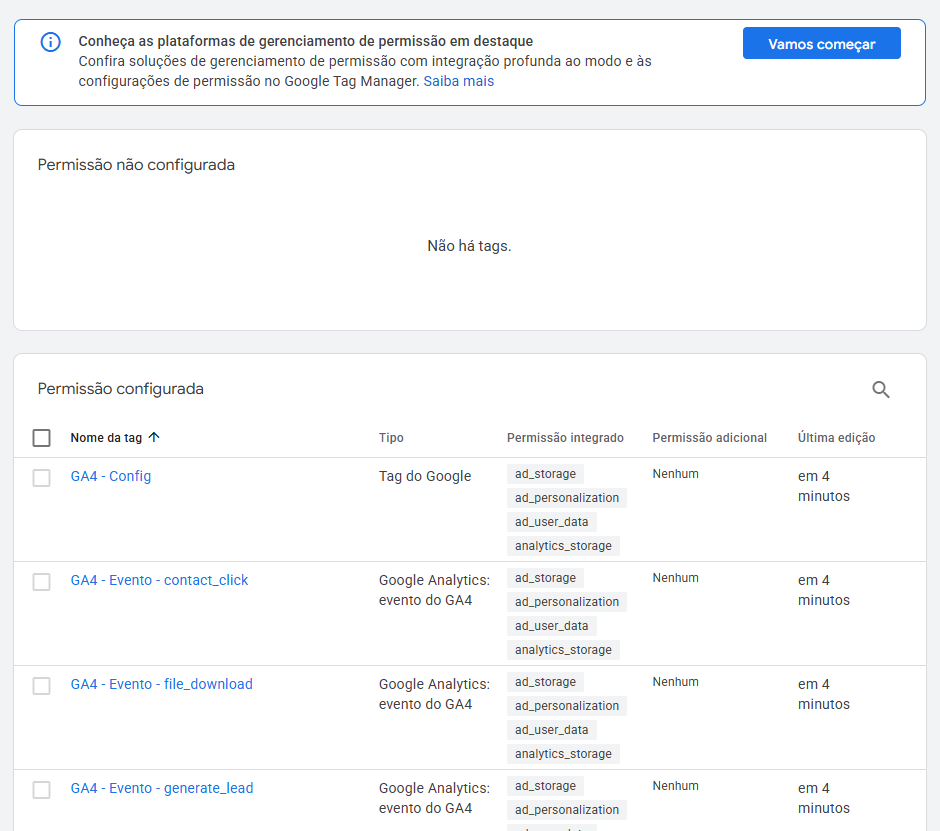940x831 pixels.
Task: Click the Permissão adicional column header
Action: [x=710, y=438]
